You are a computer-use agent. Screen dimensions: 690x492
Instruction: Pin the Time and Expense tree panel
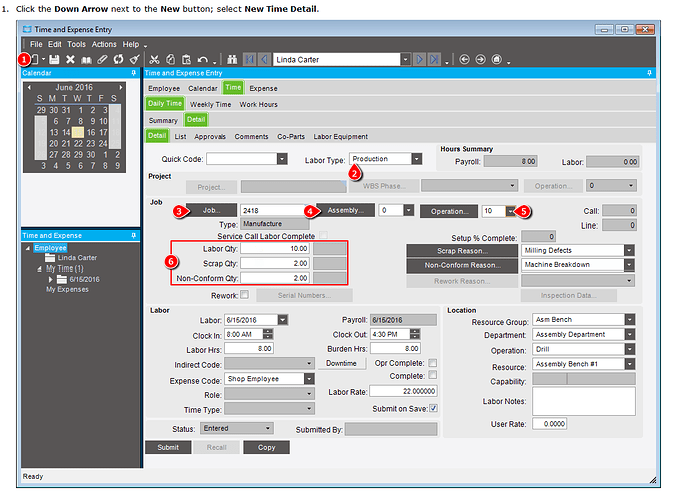click(134, 236)
